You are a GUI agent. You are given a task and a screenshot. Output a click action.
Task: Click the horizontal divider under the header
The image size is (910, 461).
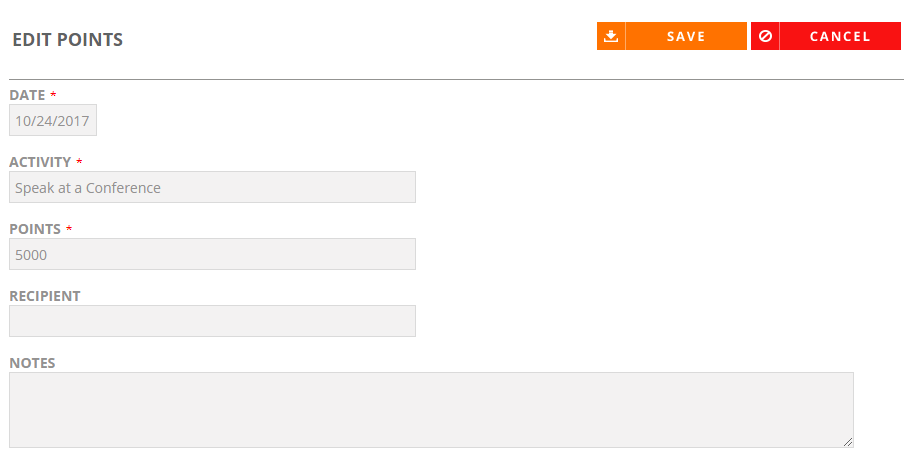point(456,79)
